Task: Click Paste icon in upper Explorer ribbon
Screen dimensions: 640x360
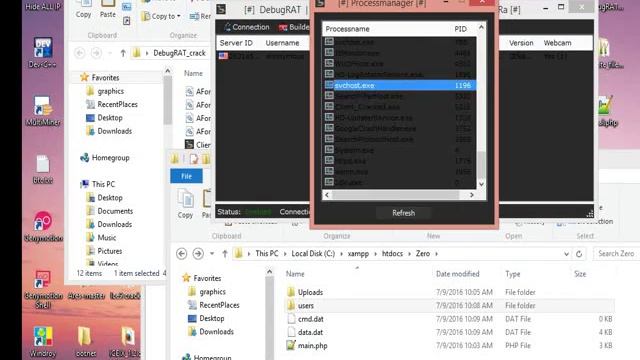Action: (x=108, y=9)
